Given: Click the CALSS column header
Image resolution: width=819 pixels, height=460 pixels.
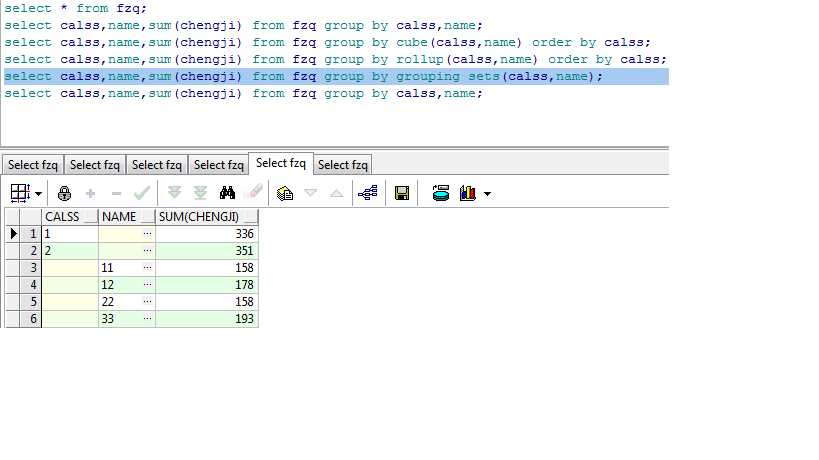Looking at the screenshot, I should click(69, 217).
